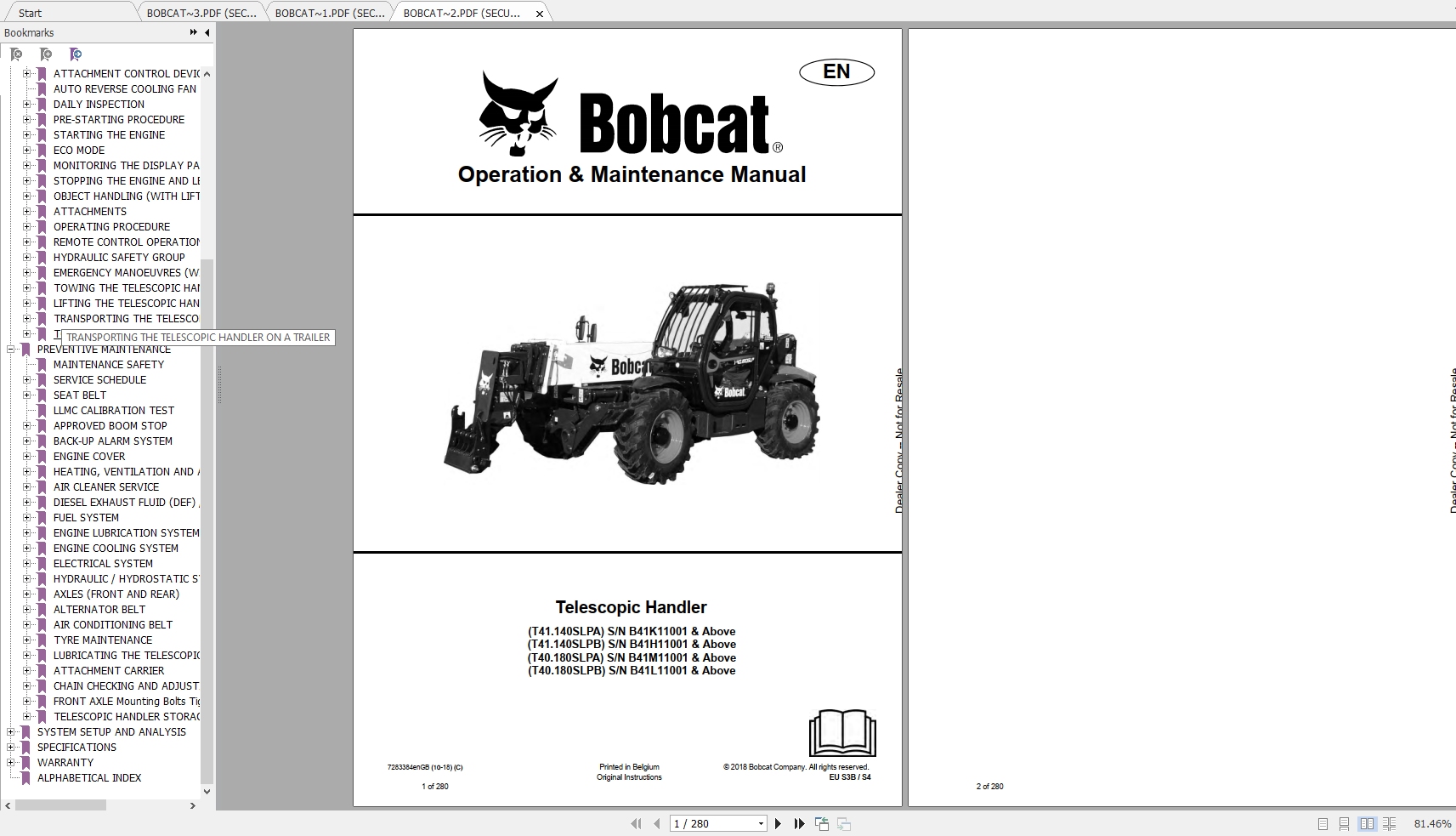Select the go-to-bookmark icon in Bookmarks panel

point(75,54)
